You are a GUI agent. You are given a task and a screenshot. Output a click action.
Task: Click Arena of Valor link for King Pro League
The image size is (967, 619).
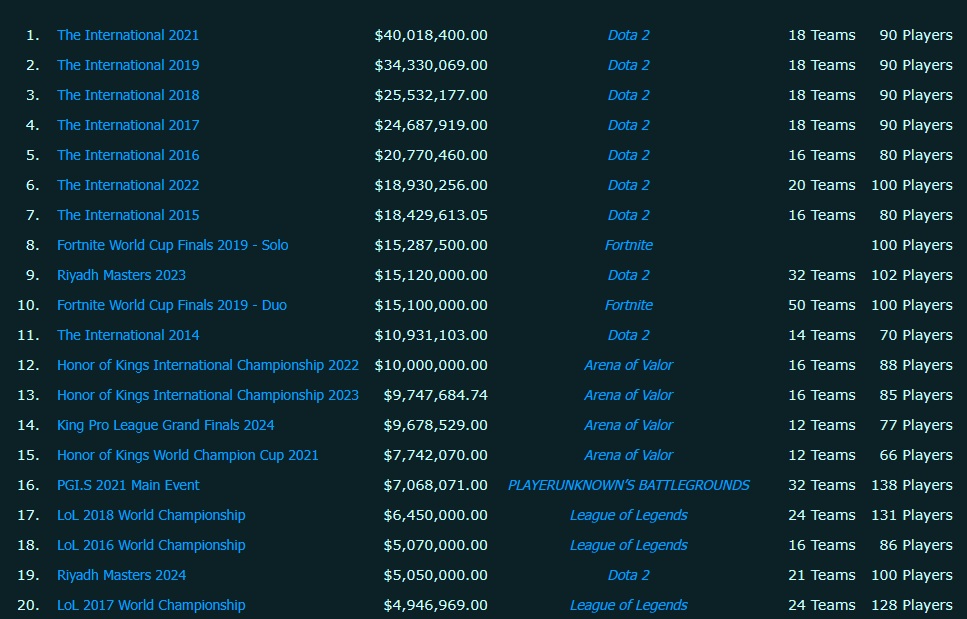(628, 425)
